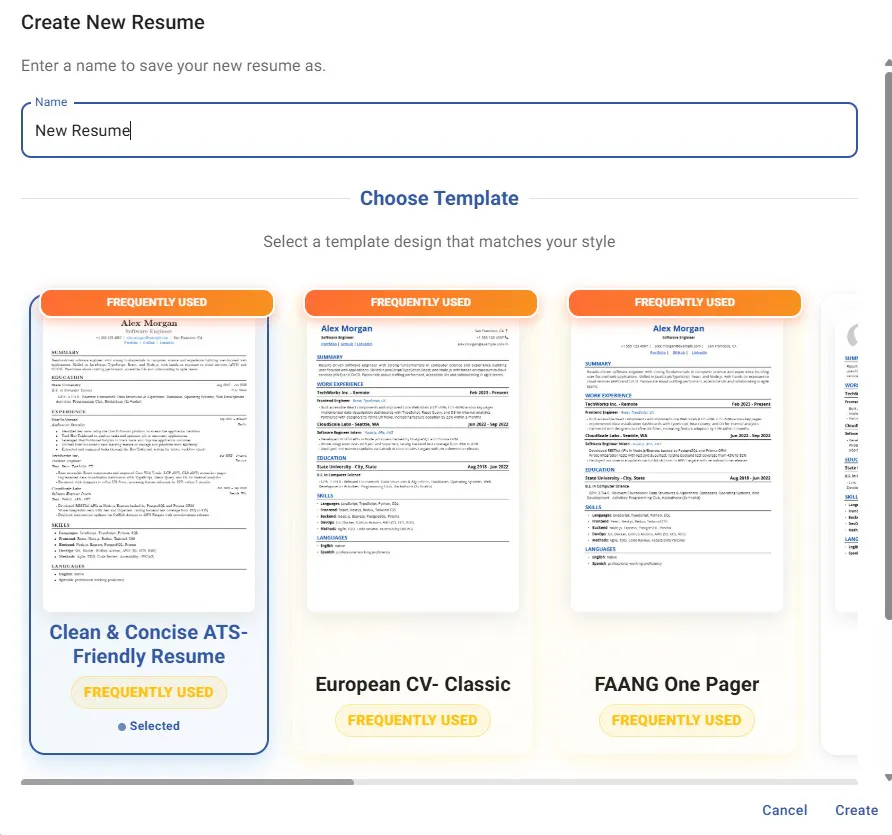Click the FAANG One Pager title

(676, 684)
